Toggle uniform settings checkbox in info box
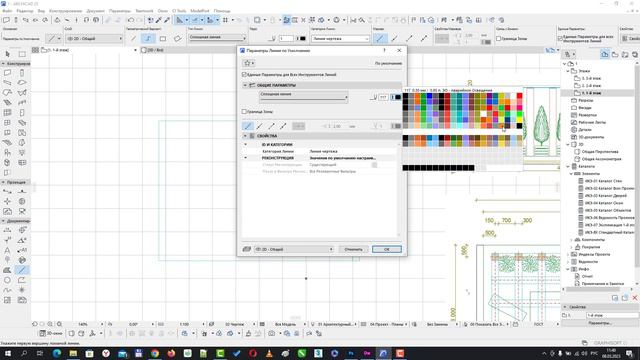 560,38
